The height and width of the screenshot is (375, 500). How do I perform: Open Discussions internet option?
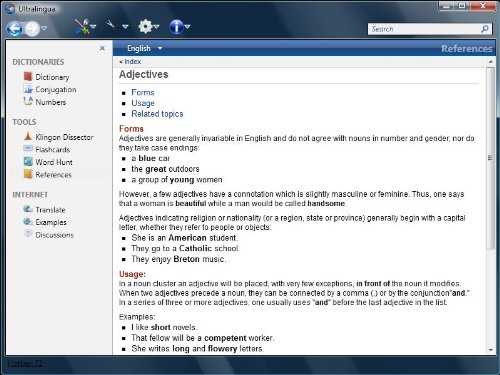[55, 235]
